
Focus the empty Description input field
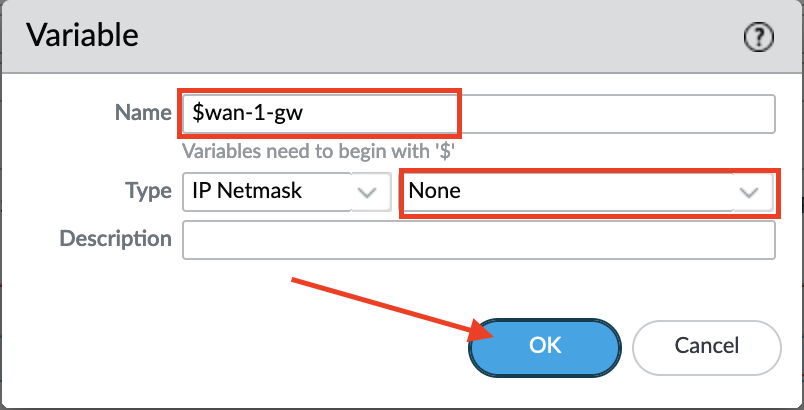click(x=477, y=240)
